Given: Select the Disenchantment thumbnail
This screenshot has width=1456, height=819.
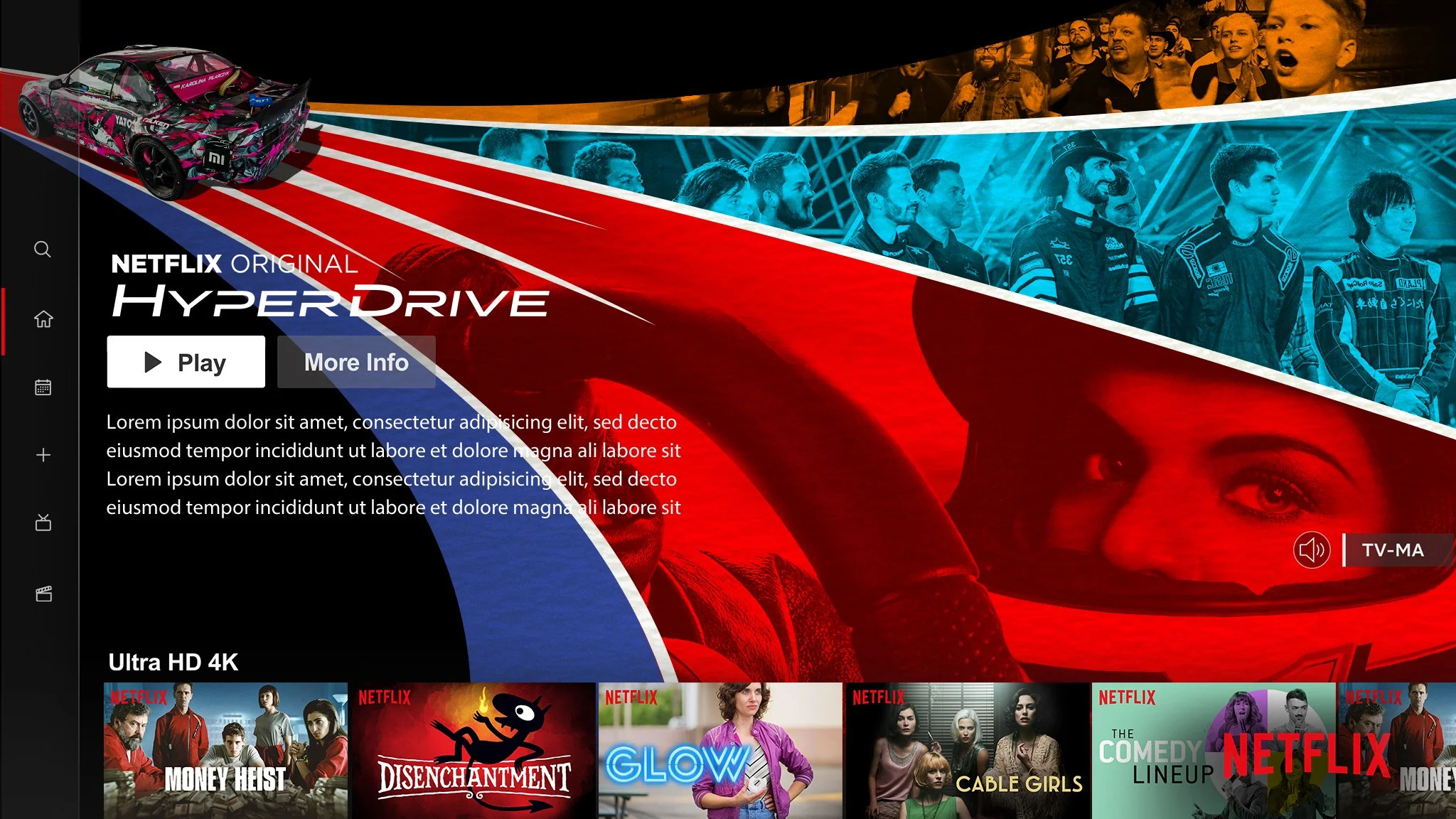Looking at the screenshot, I should [x=473, y=751].
